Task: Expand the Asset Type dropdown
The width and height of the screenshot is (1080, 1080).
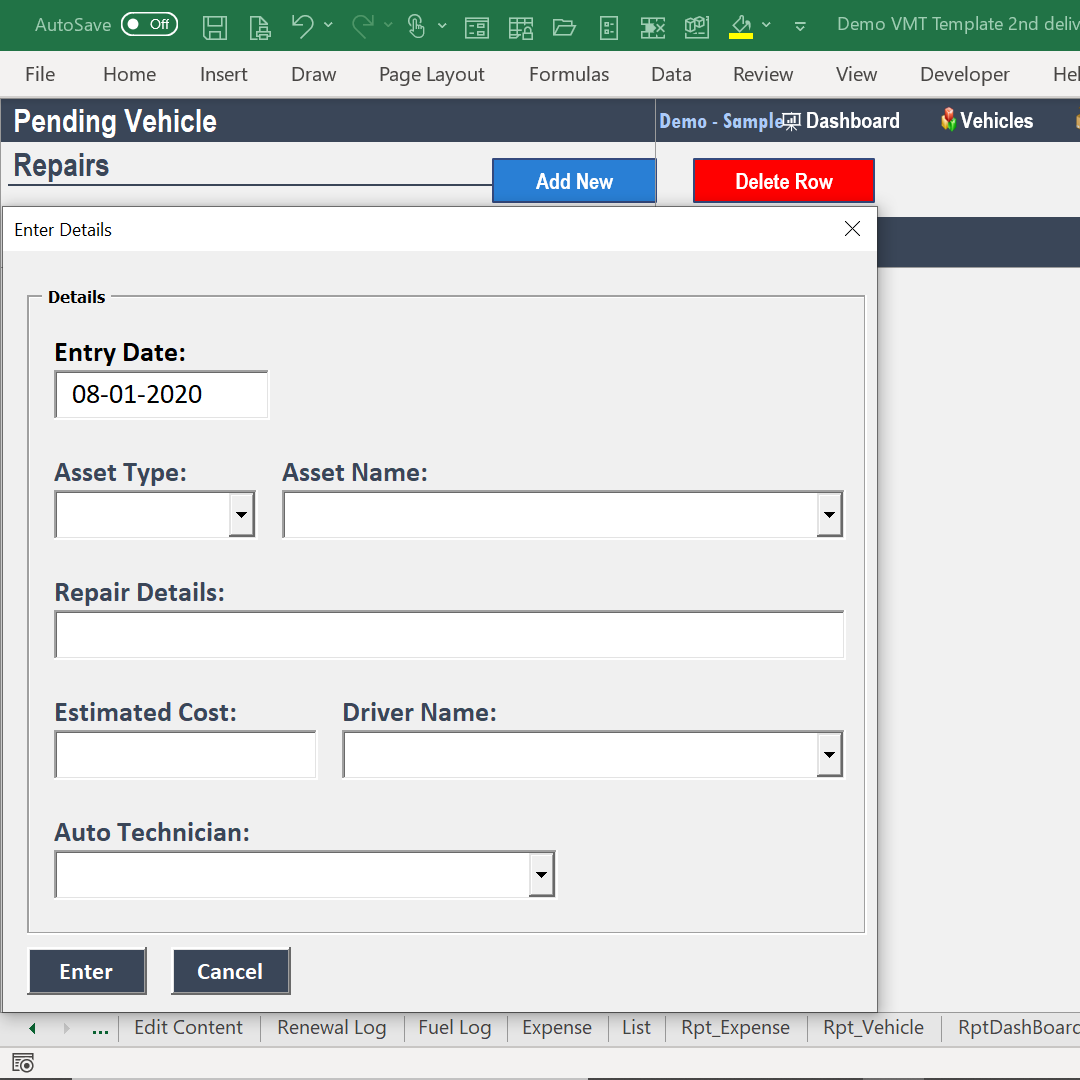Action: pos(241,514)
